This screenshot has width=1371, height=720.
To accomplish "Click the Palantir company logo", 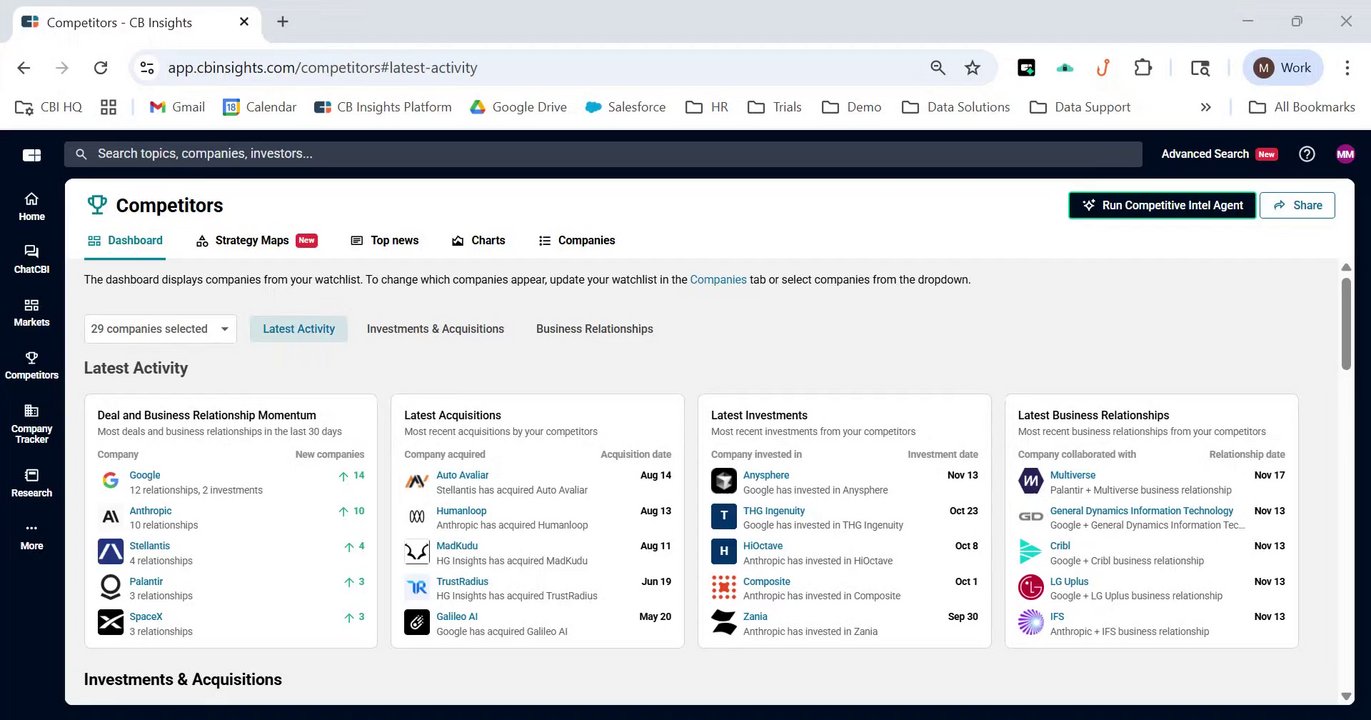I will (x=110, y=587).
